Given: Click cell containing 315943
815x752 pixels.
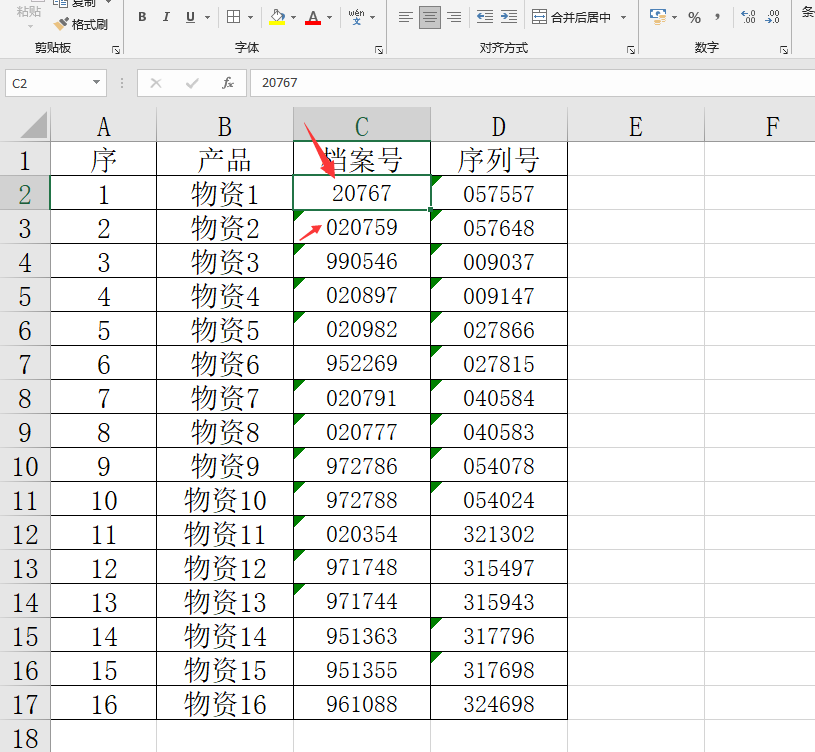Looking at the screenshot, I should 499,601.
